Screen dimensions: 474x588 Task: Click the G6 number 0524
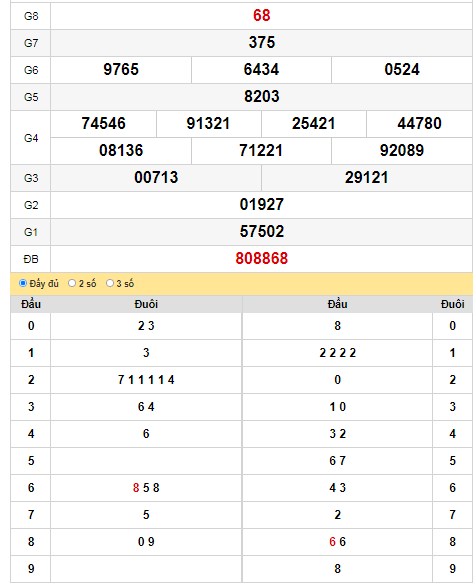pyautogui.click(x=402, y=69)
